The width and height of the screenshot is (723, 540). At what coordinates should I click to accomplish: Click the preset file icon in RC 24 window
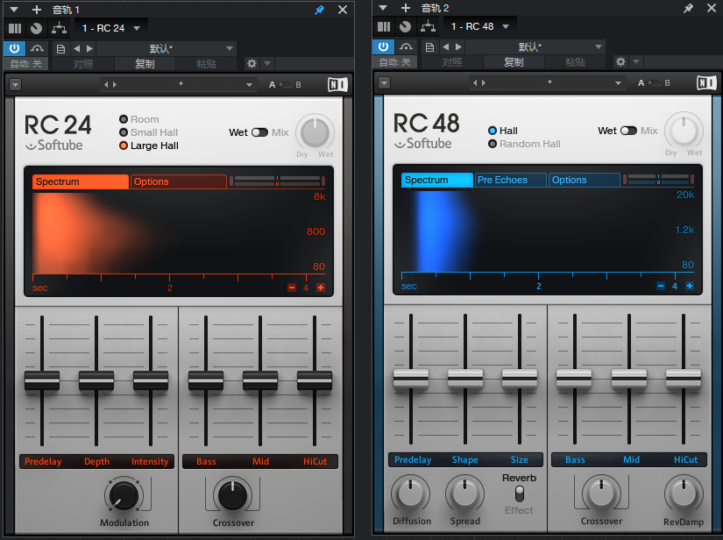pyautogui.click(x=61, y=48)
